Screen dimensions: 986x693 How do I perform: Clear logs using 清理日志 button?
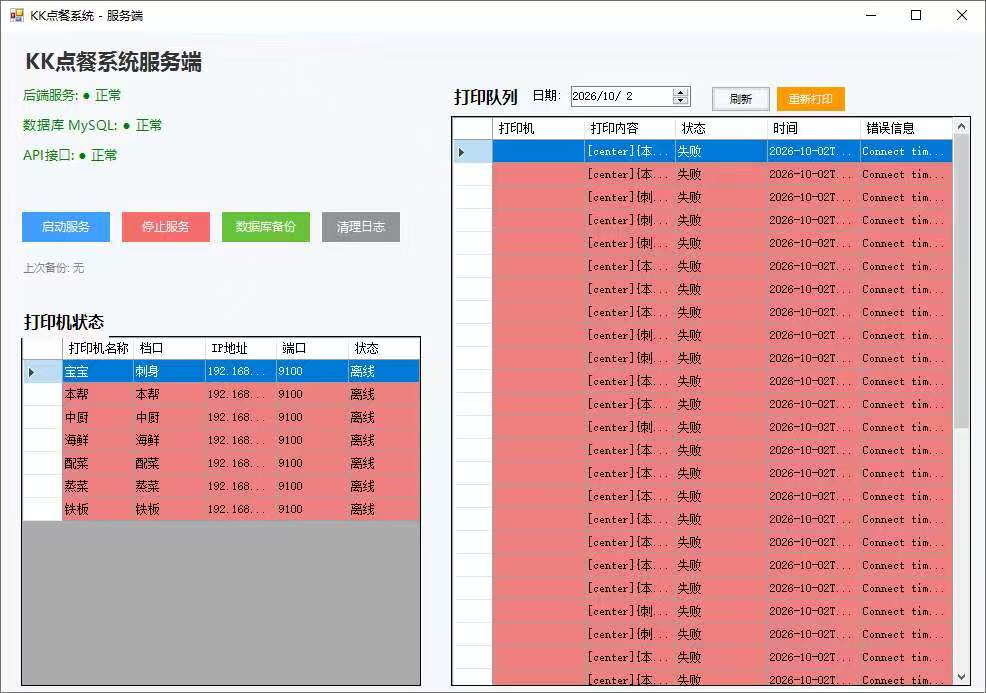[361, 227]
